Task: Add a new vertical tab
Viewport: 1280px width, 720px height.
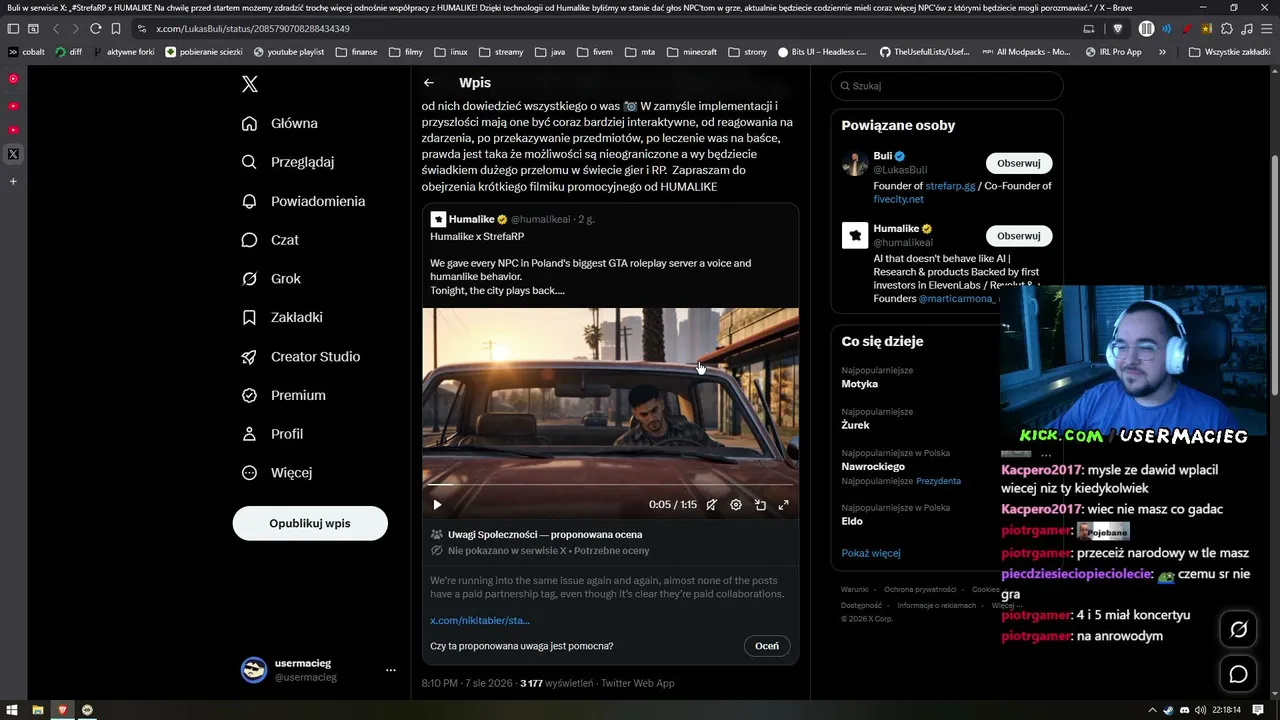Action: (x=13, y=182)
